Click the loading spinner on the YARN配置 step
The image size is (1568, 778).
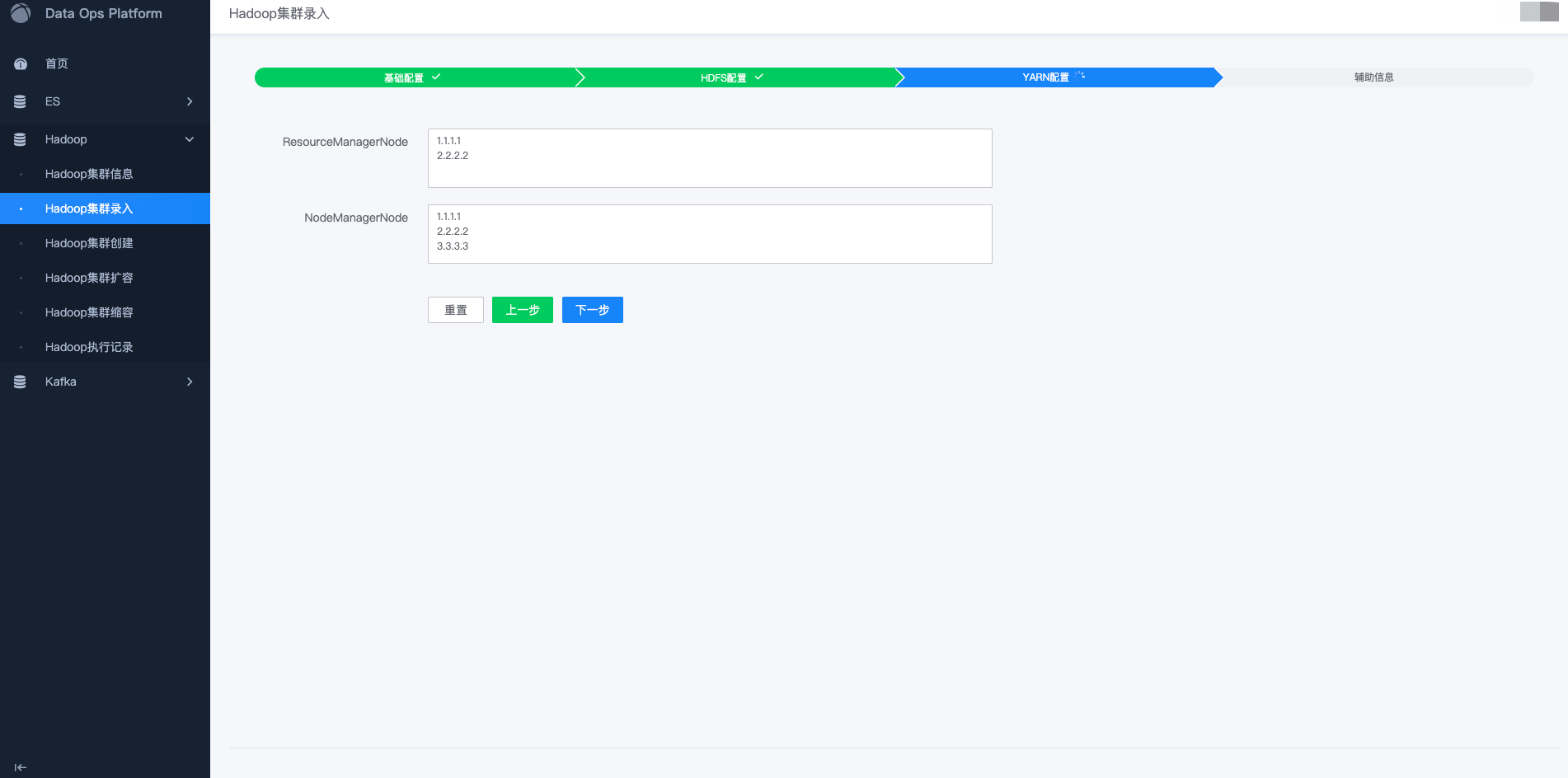[1080, 76]
